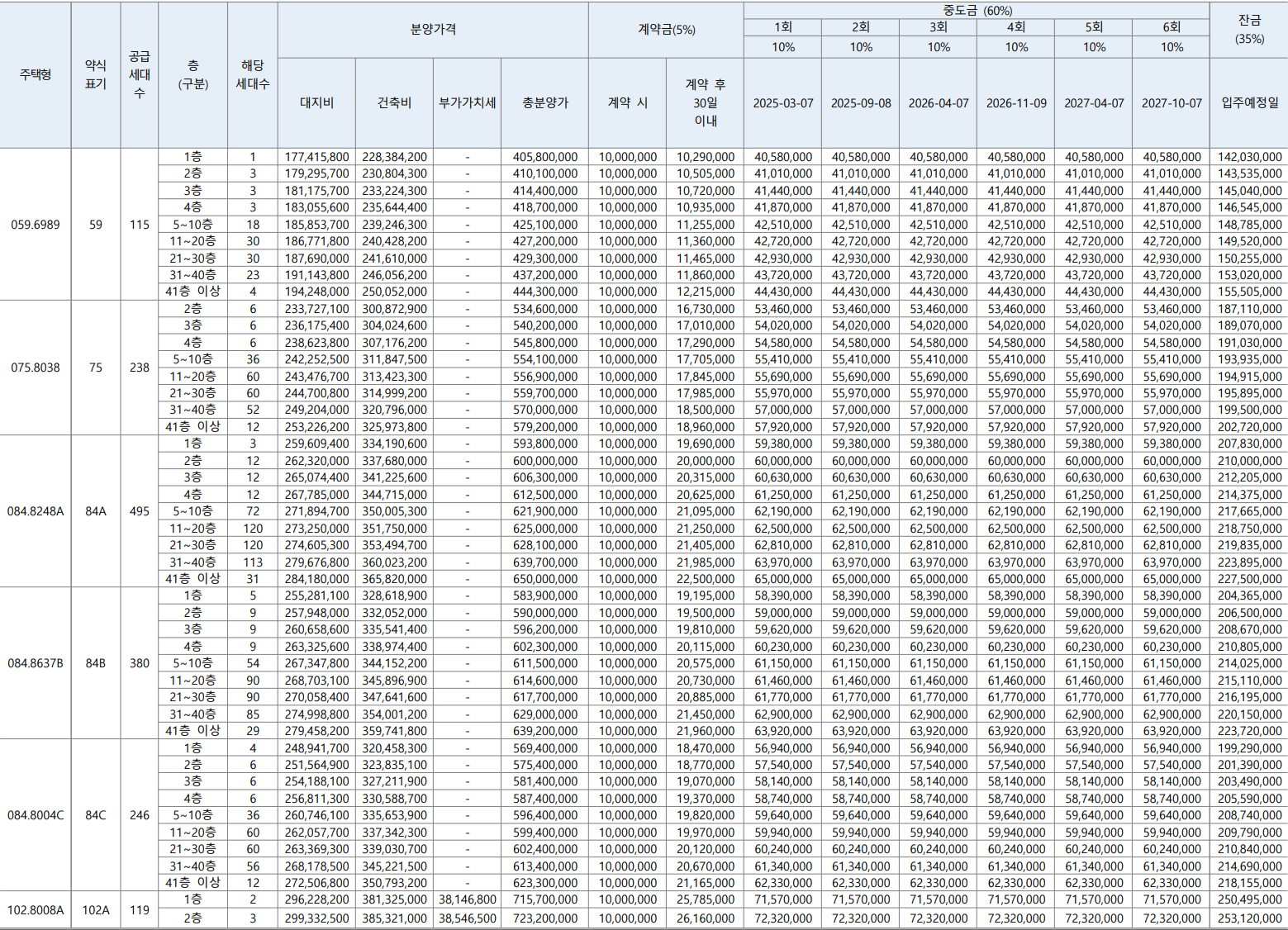Select VAT value 38,546,500
Image resolution: width=1288 pixels, height=930 pixels.
[x=468, y=918]
